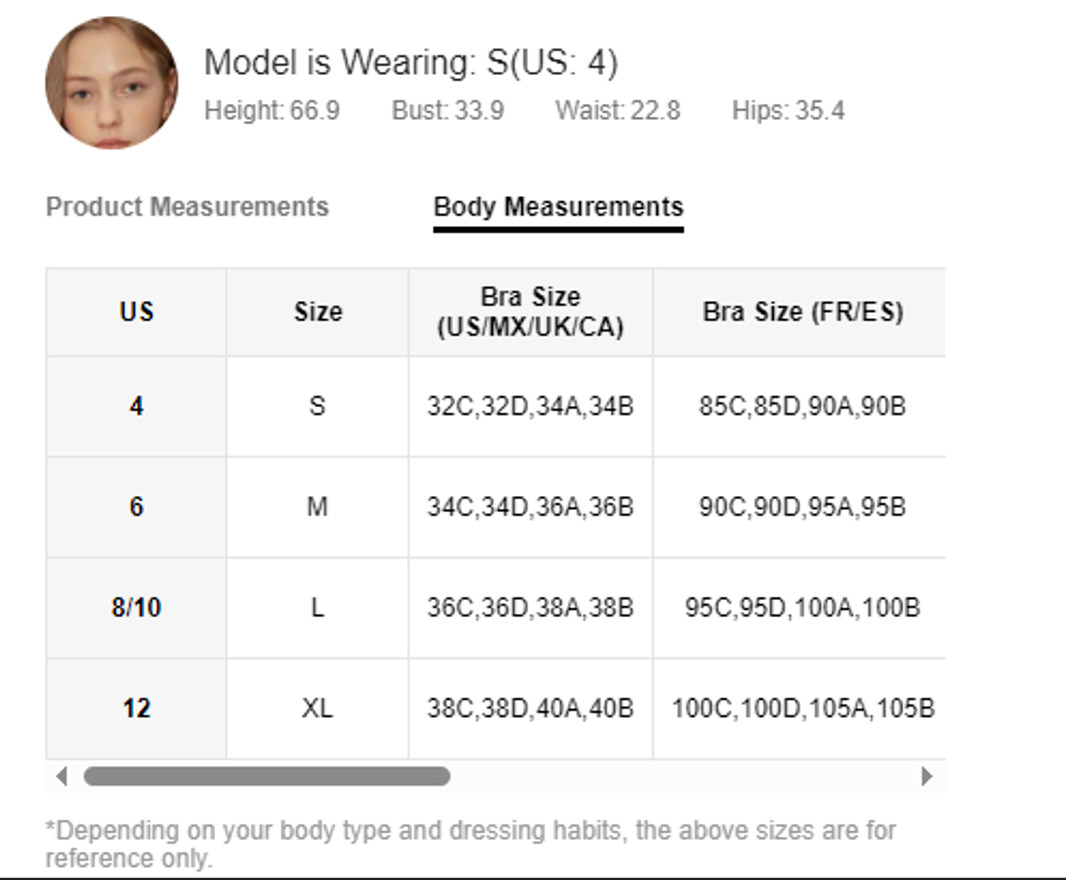The width and height of the screenshot is (1066, 880).
Task: Select the Body Measurements tab
Action: (558, 207)
